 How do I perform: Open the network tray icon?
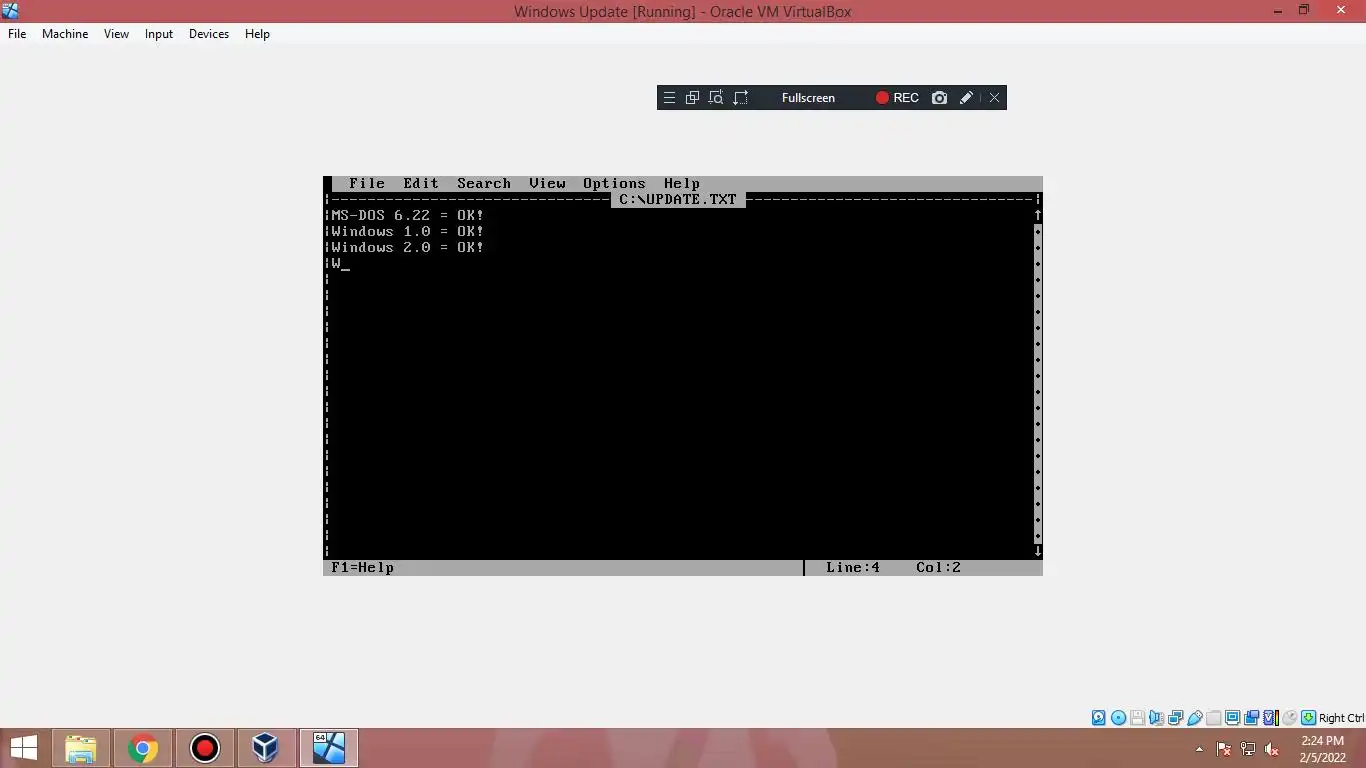[1248, 749]
